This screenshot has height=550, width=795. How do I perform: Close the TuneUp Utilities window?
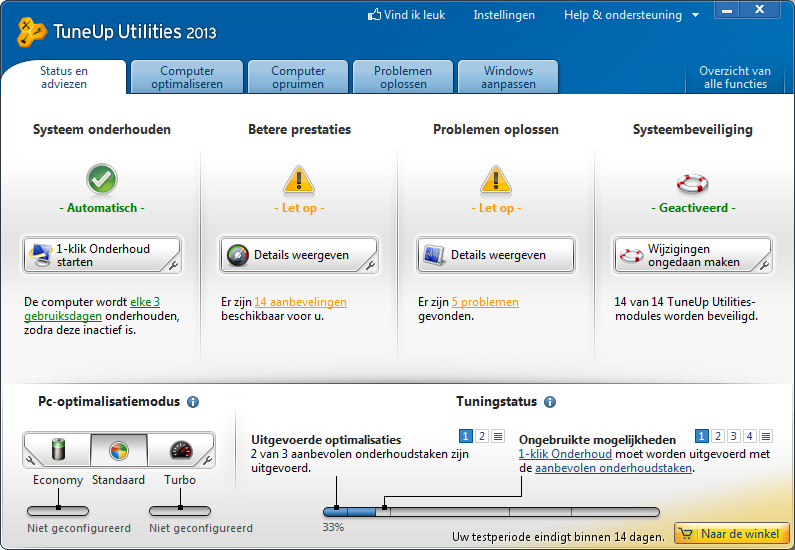(x=760, y=10)
